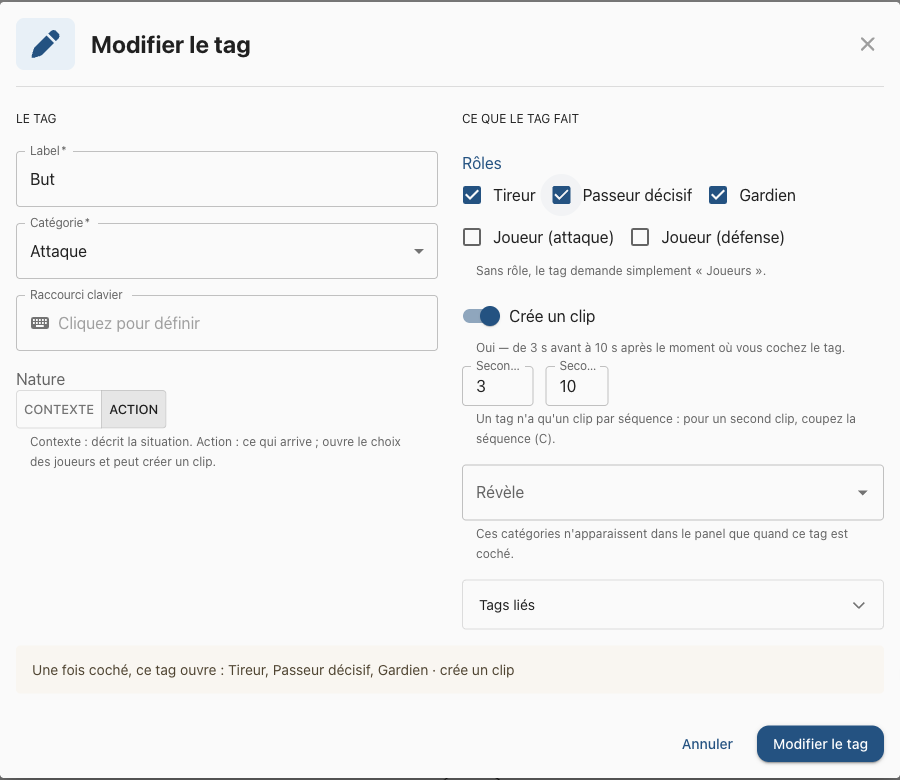The image size is (900, 780).
Task: Open the Révèle dropdown
Action: point(673,492)
